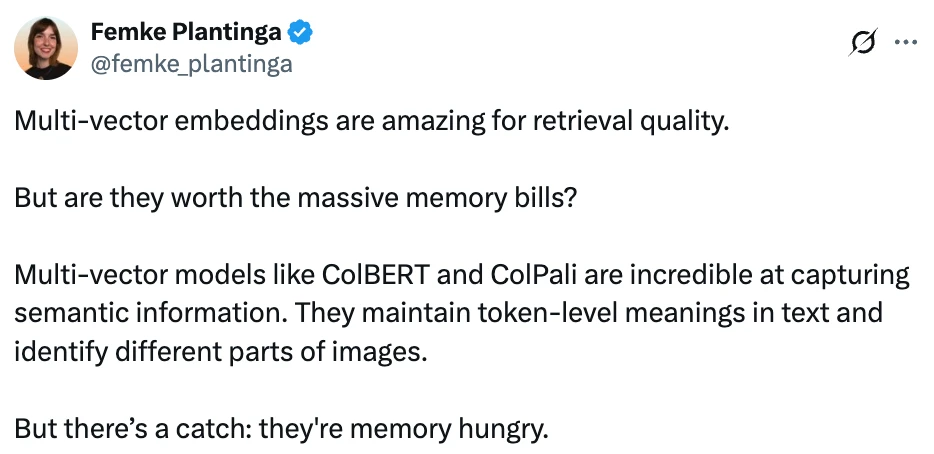Click the blue verified badge

pos(301,33)
